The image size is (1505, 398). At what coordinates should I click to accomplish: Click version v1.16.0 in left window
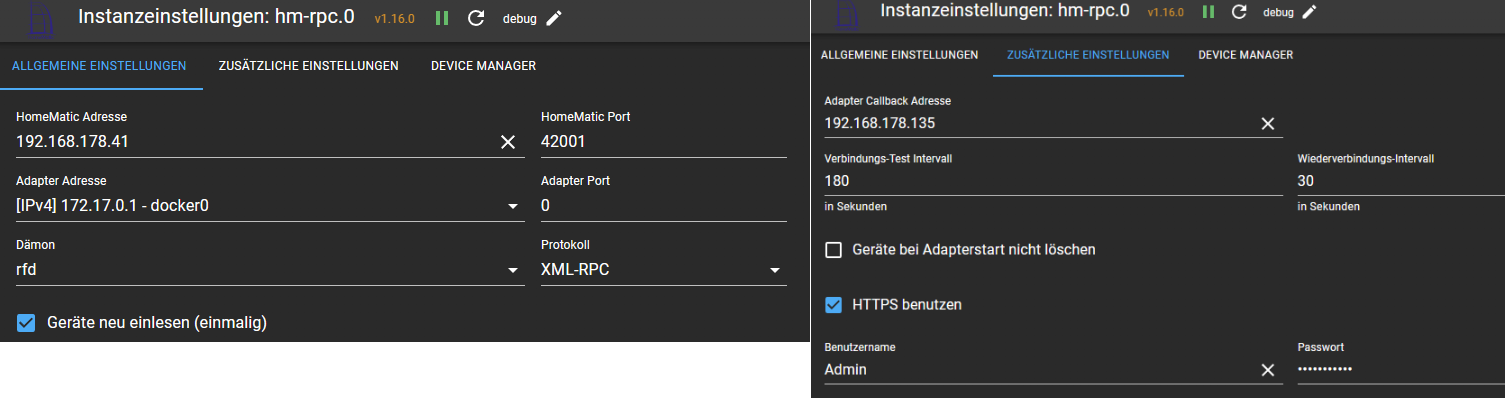pos(393,18)
